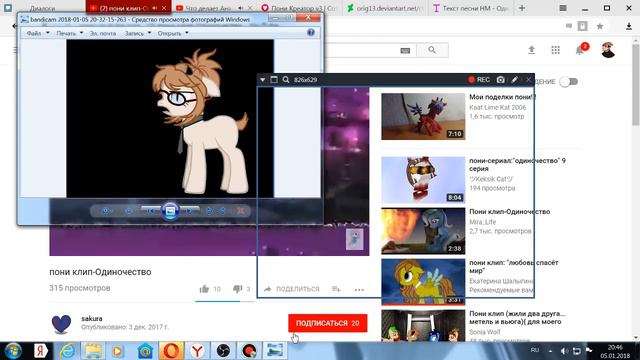The height and width of the screenshot is (360, 640).
Task: Click the YouTube search magnifier button
Action: (x=432, y=50)
